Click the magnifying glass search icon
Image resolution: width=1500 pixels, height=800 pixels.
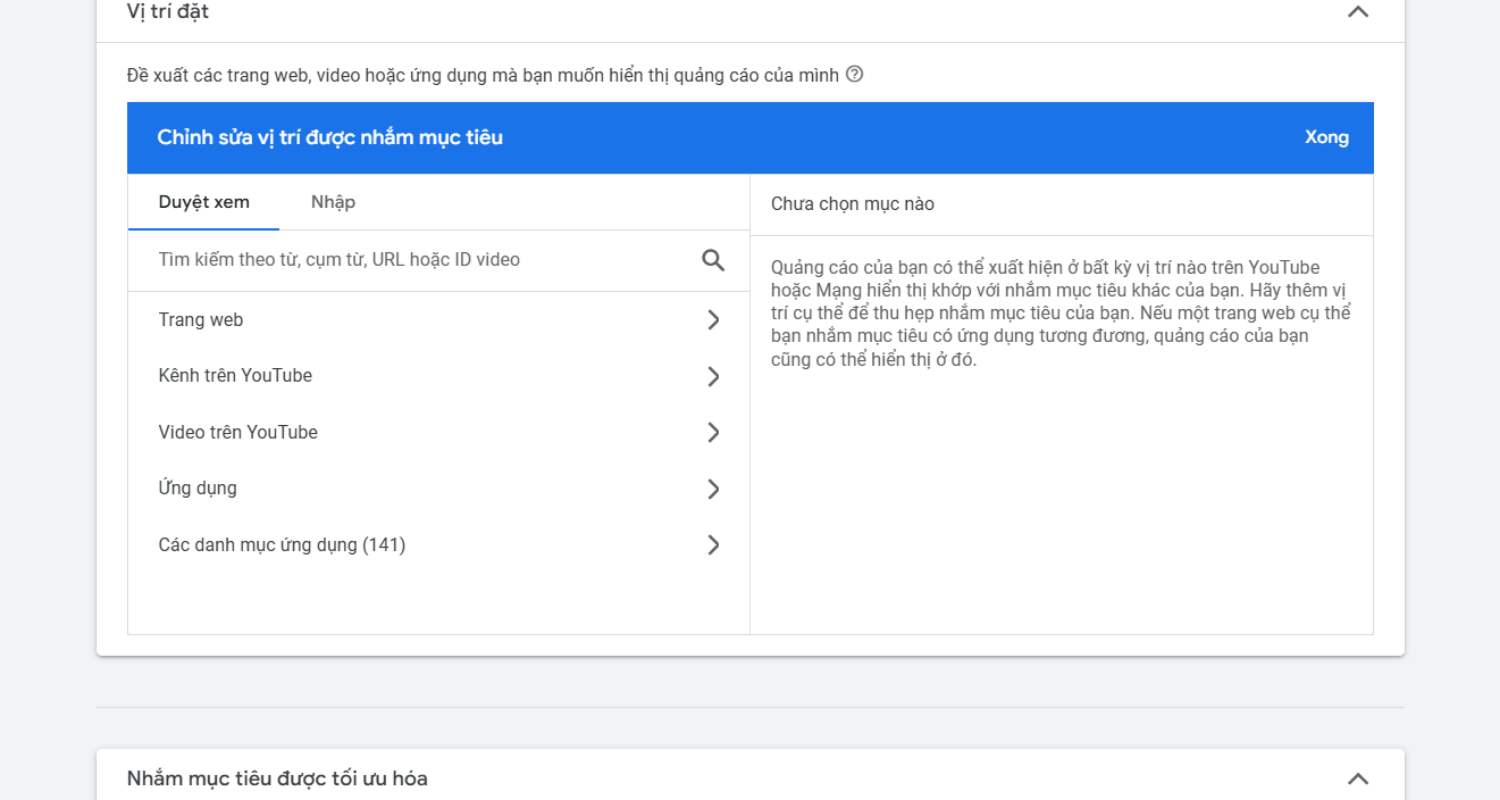point(713,260)
